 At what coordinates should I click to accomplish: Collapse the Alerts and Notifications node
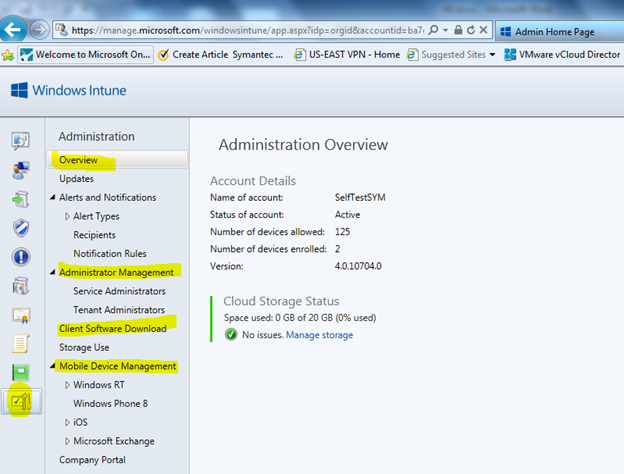[x=53, y=197]
